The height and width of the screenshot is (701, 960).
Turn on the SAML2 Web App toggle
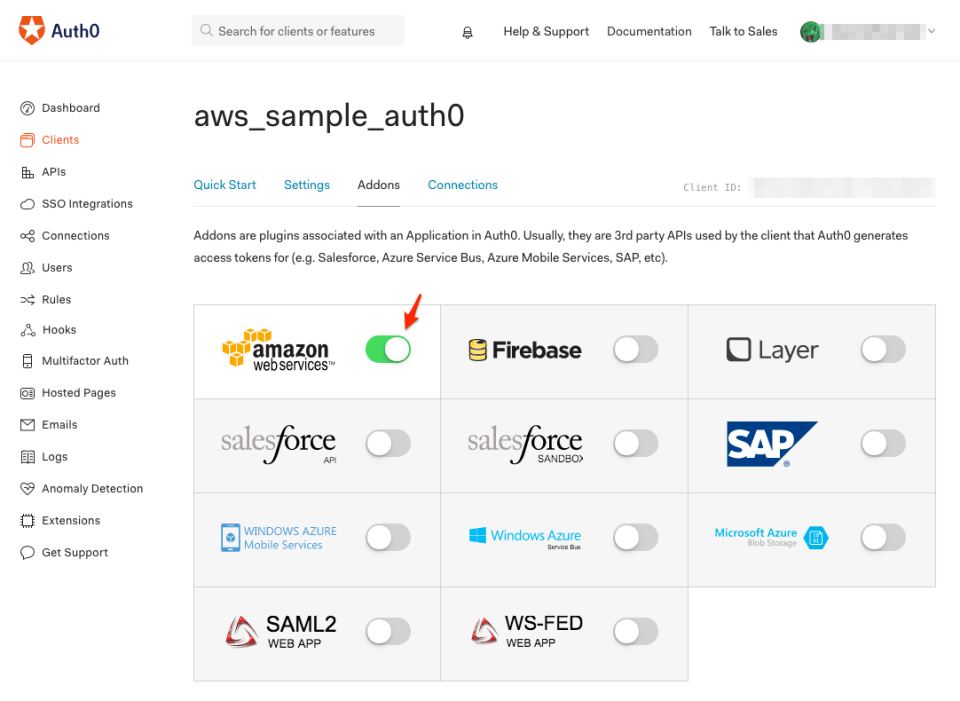pos(388,631)
